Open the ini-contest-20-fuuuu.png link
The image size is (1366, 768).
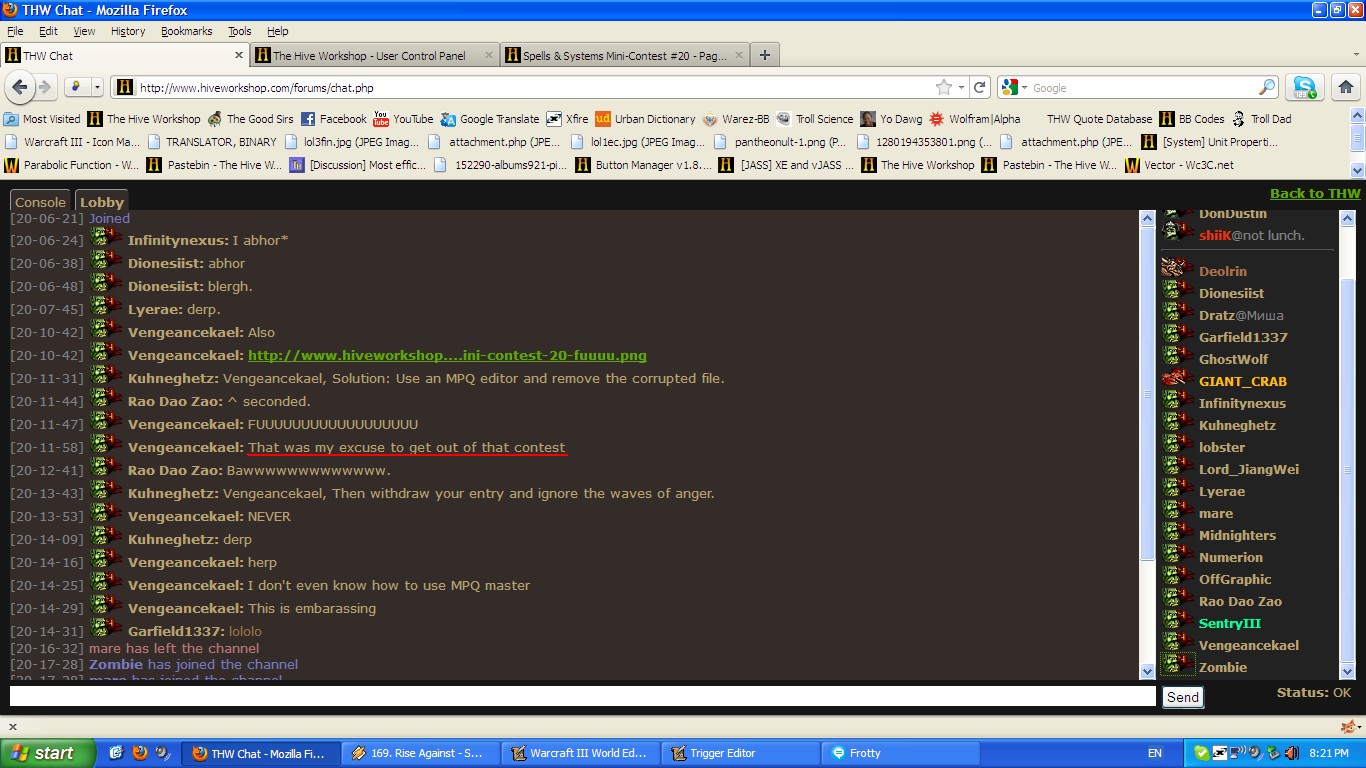[x=447, y=355]
